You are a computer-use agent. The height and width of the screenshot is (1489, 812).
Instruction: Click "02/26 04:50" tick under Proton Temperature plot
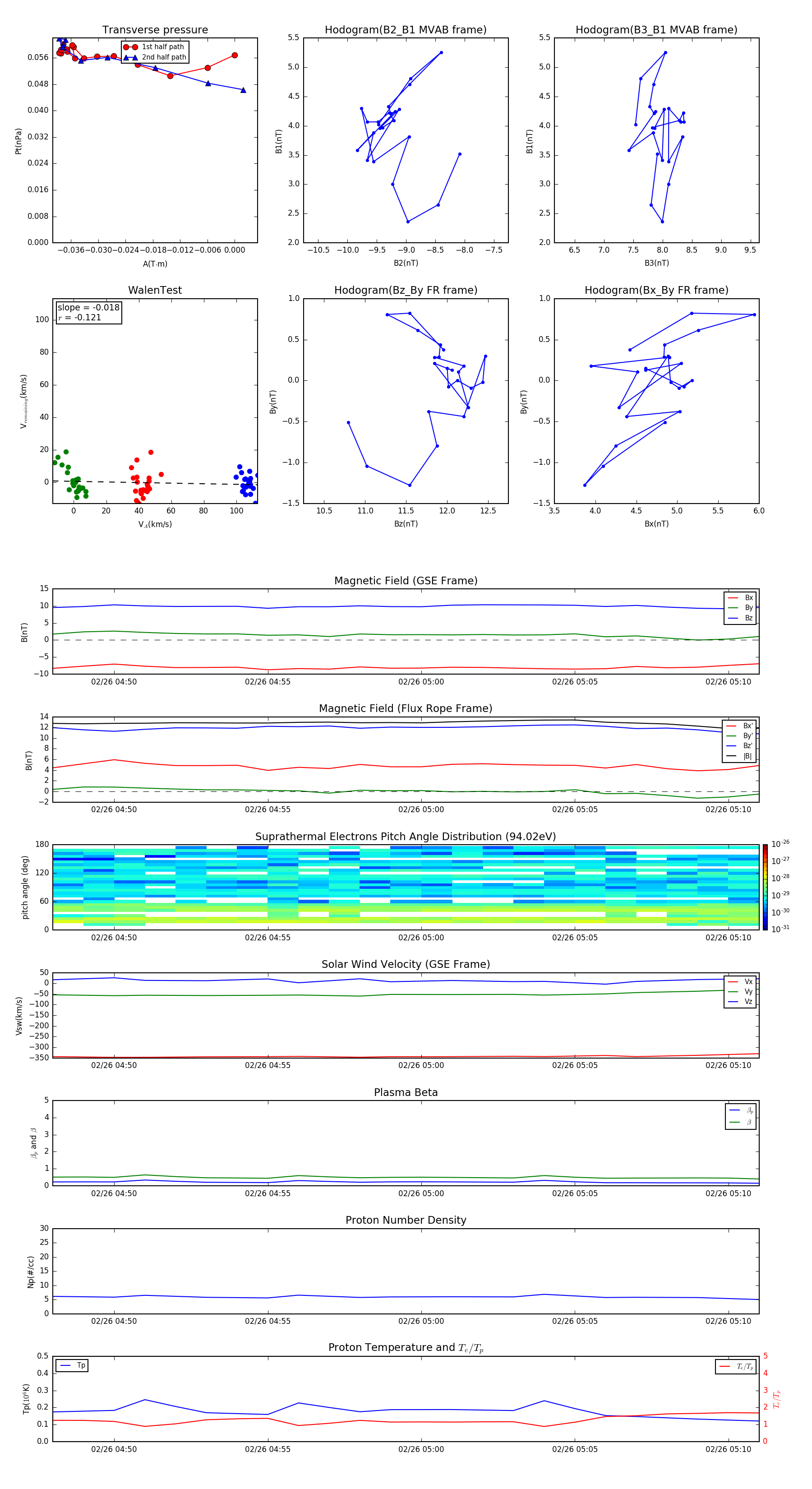114,1449
